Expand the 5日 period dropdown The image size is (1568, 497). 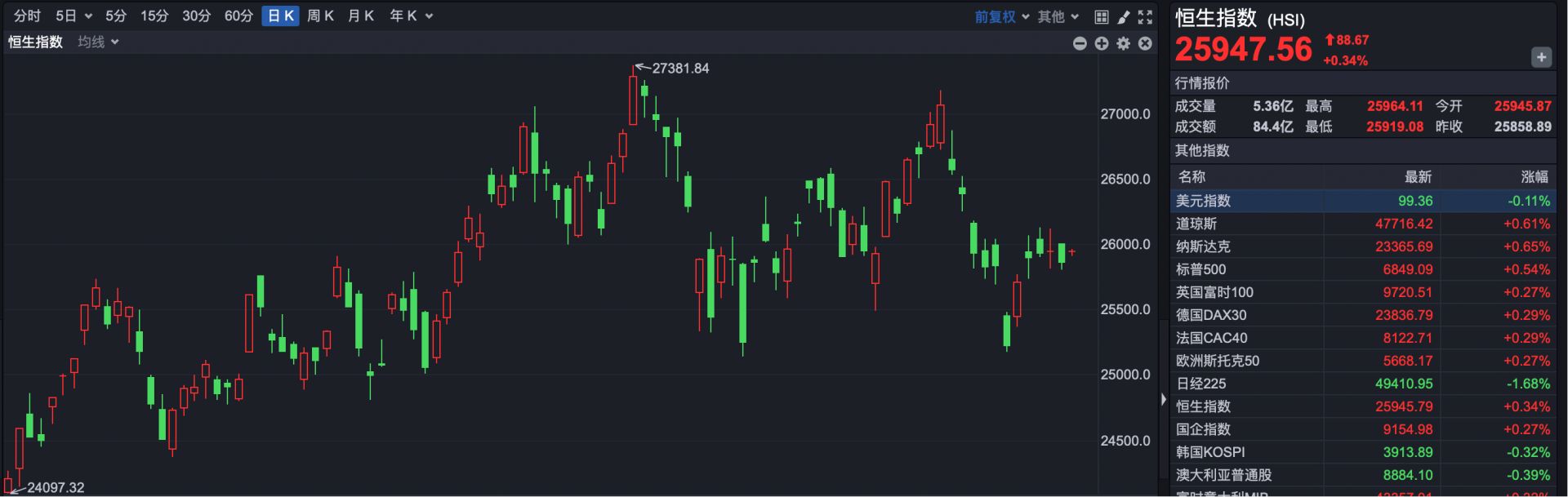click(73, 16)
